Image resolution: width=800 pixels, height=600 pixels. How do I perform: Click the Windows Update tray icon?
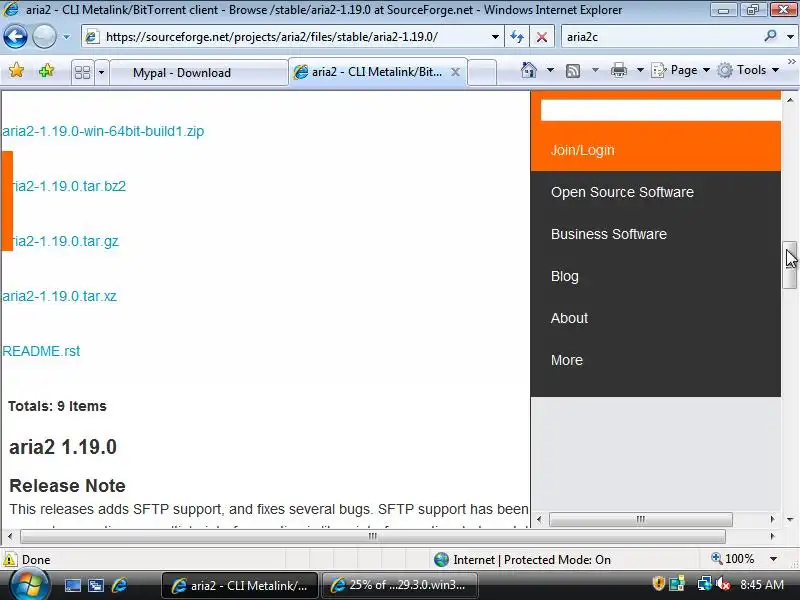(677, 583)
